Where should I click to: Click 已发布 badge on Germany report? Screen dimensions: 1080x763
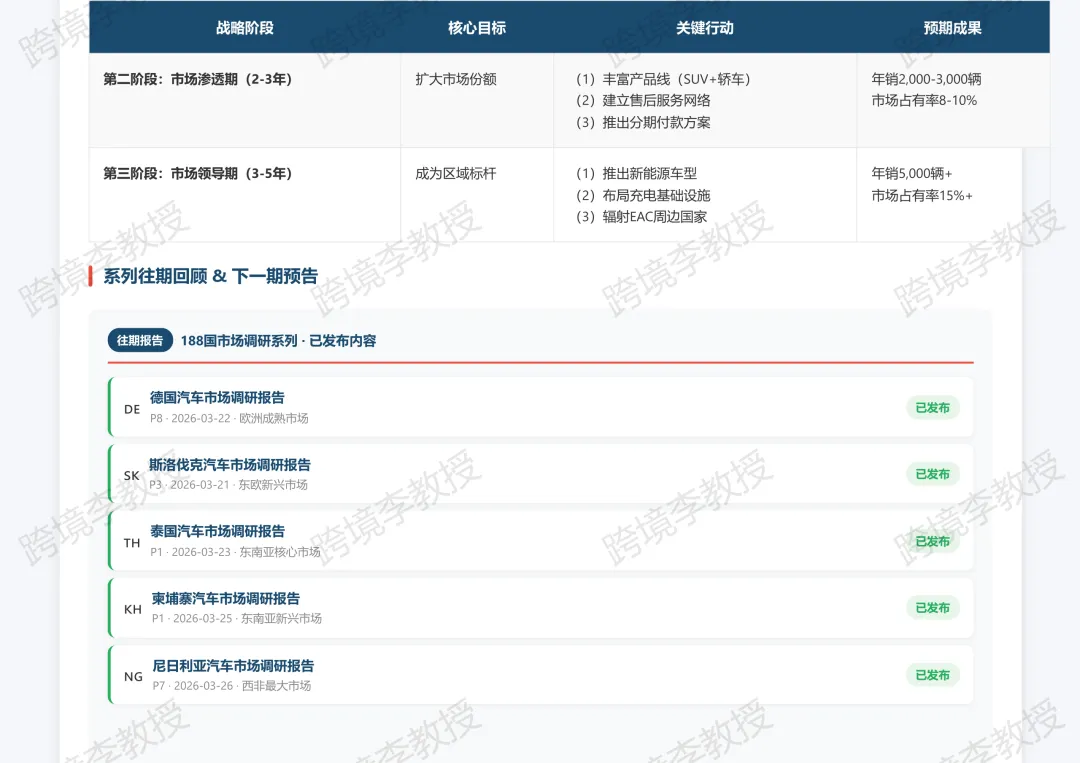pyautogui.click(x=932, y=408)
